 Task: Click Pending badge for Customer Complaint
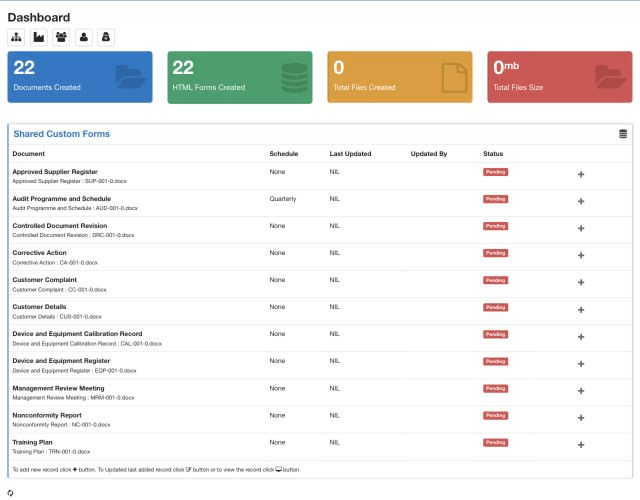496,280
